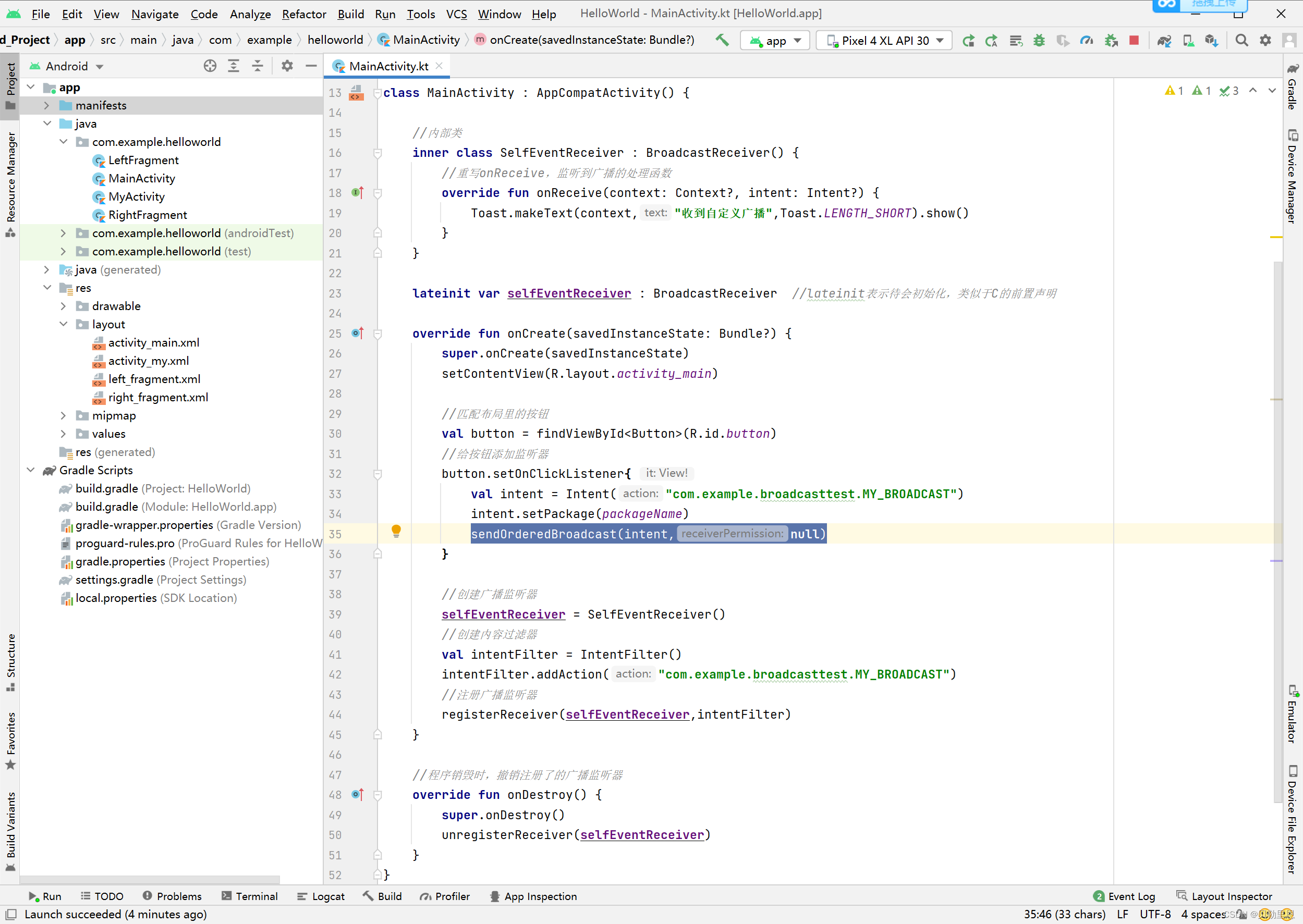Screen dimensions: 1303x924
Task: Open the Profiler gauge toolbar icon
Action: click(1086, 41)
